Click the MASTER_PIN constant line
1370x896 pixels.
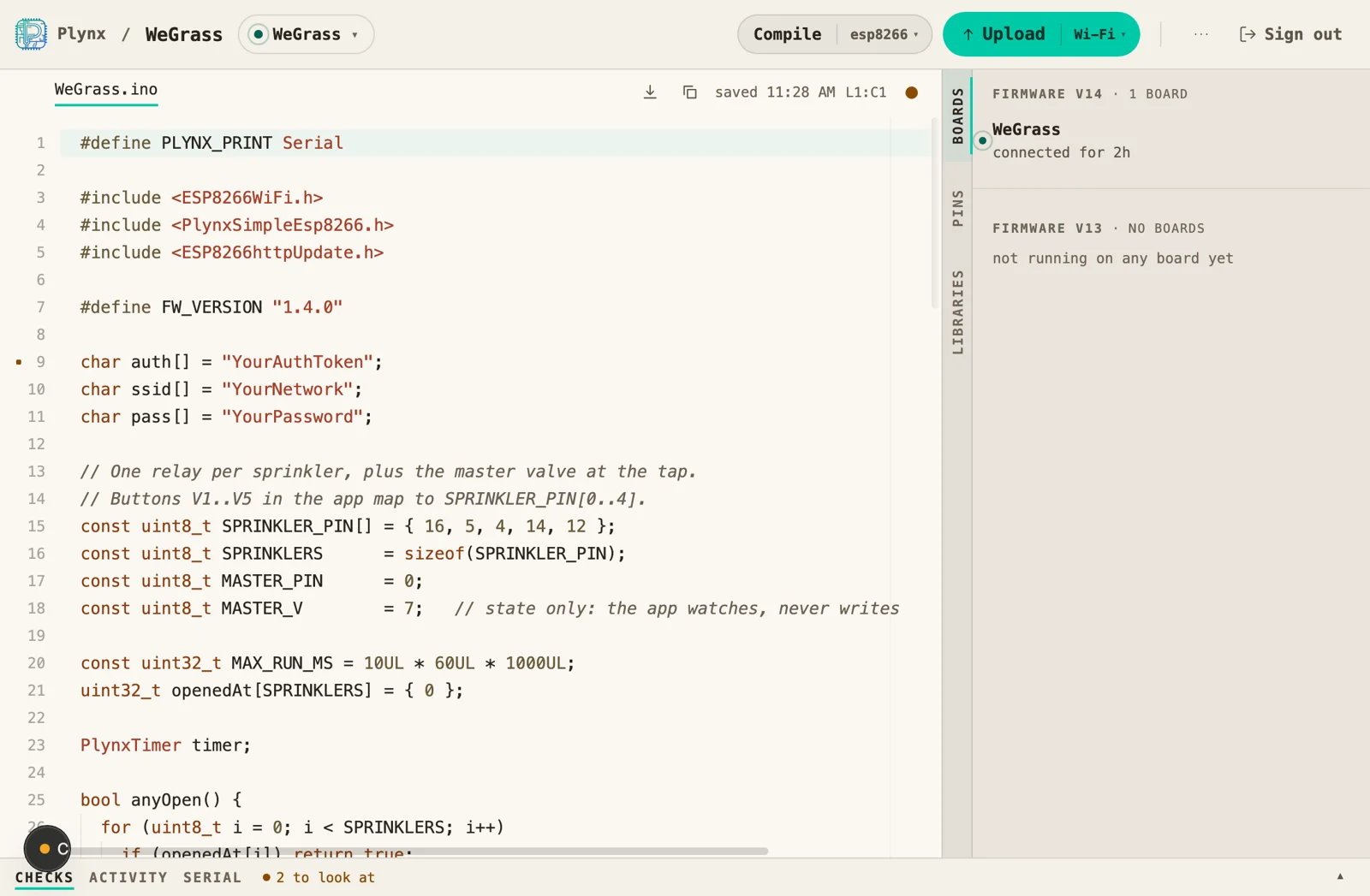coord(251,581)
